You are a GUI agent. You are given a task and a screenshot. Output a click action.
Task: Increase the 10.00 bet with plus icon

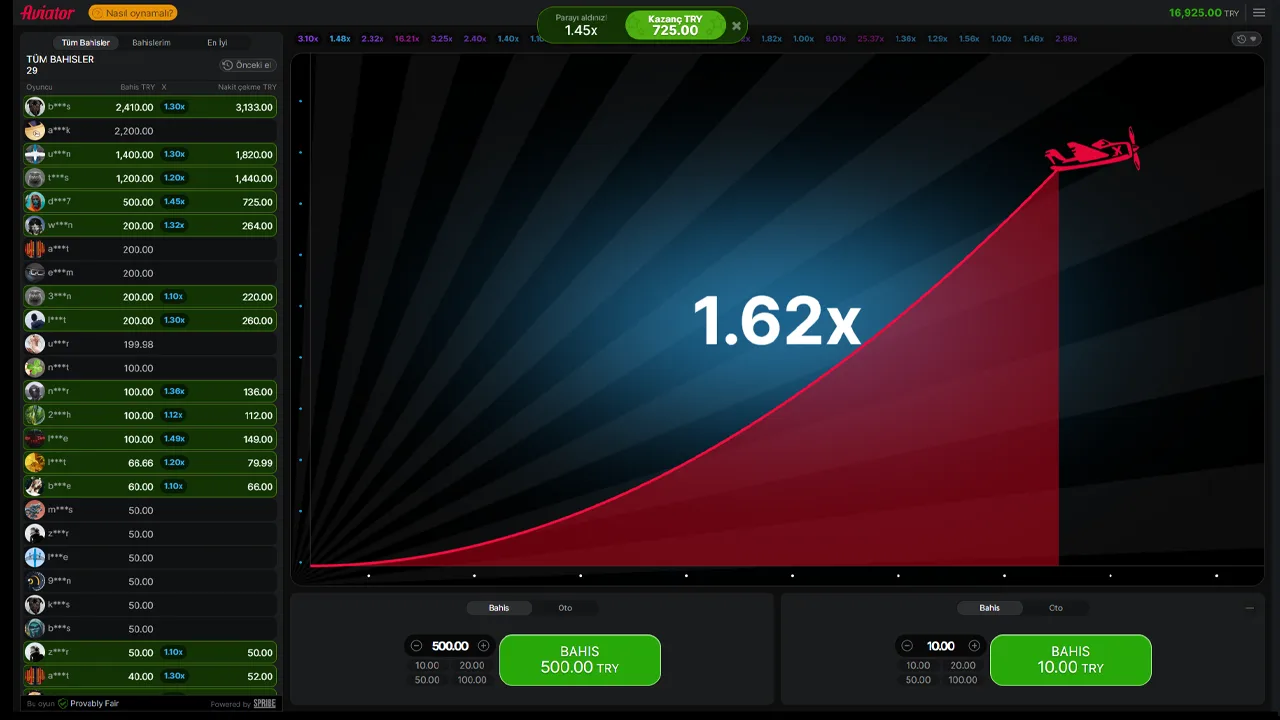tap(974, 646)
